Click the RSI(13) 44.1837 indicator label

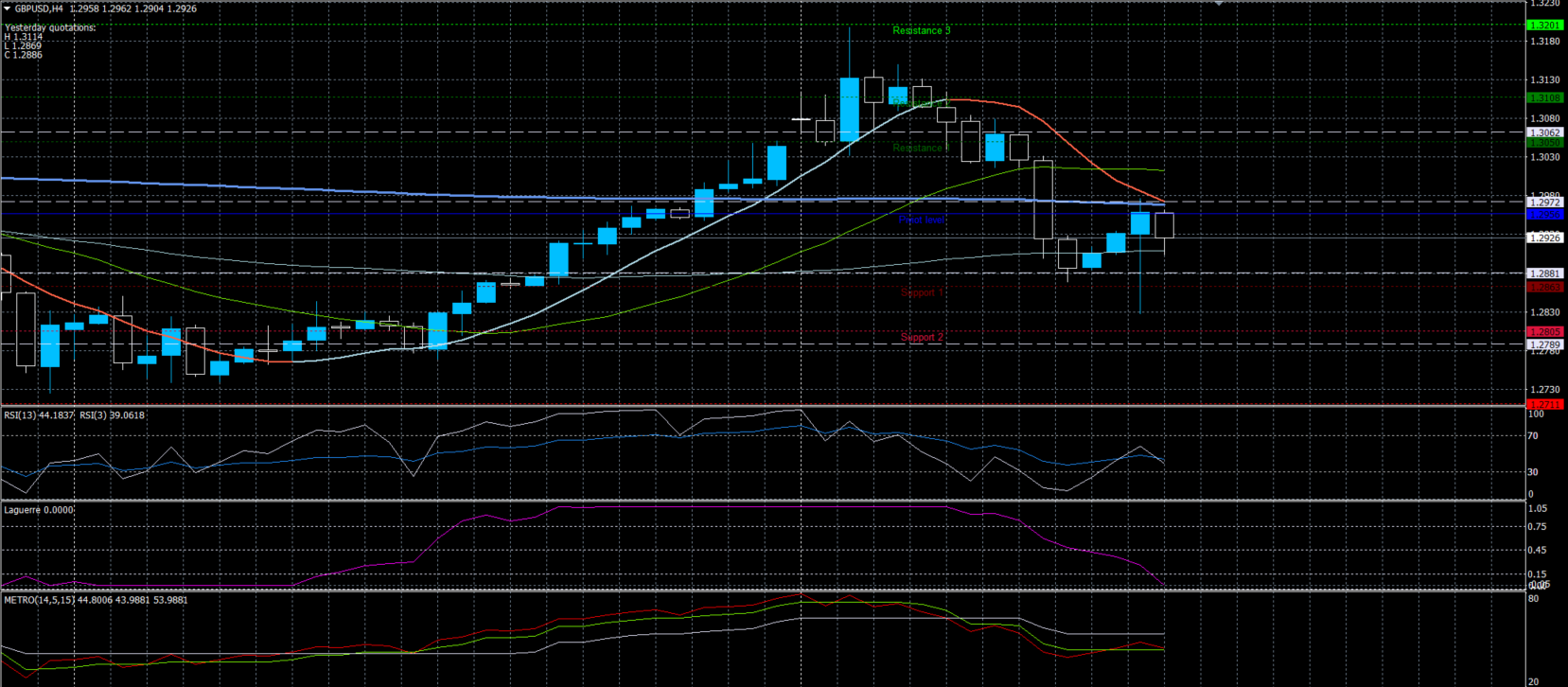click(39, 415)
